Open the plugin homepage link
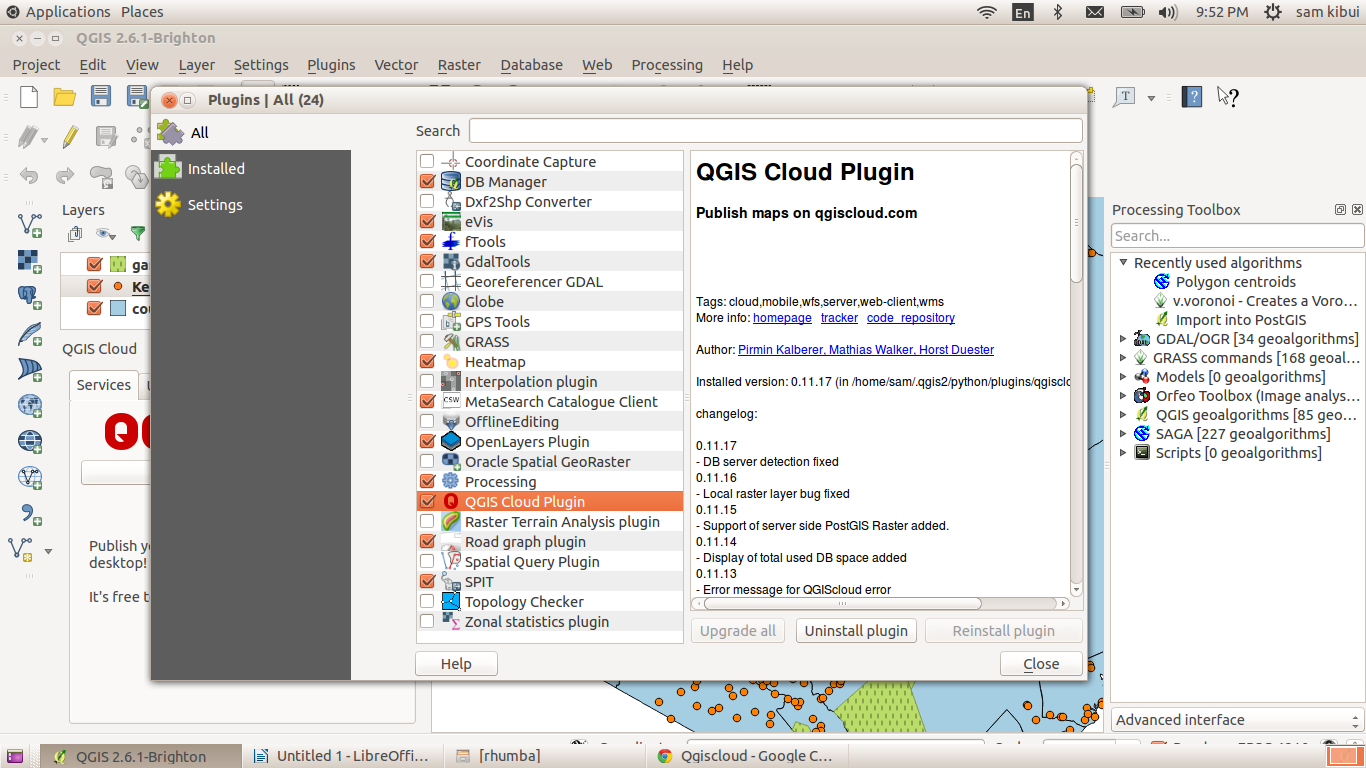 782,318
